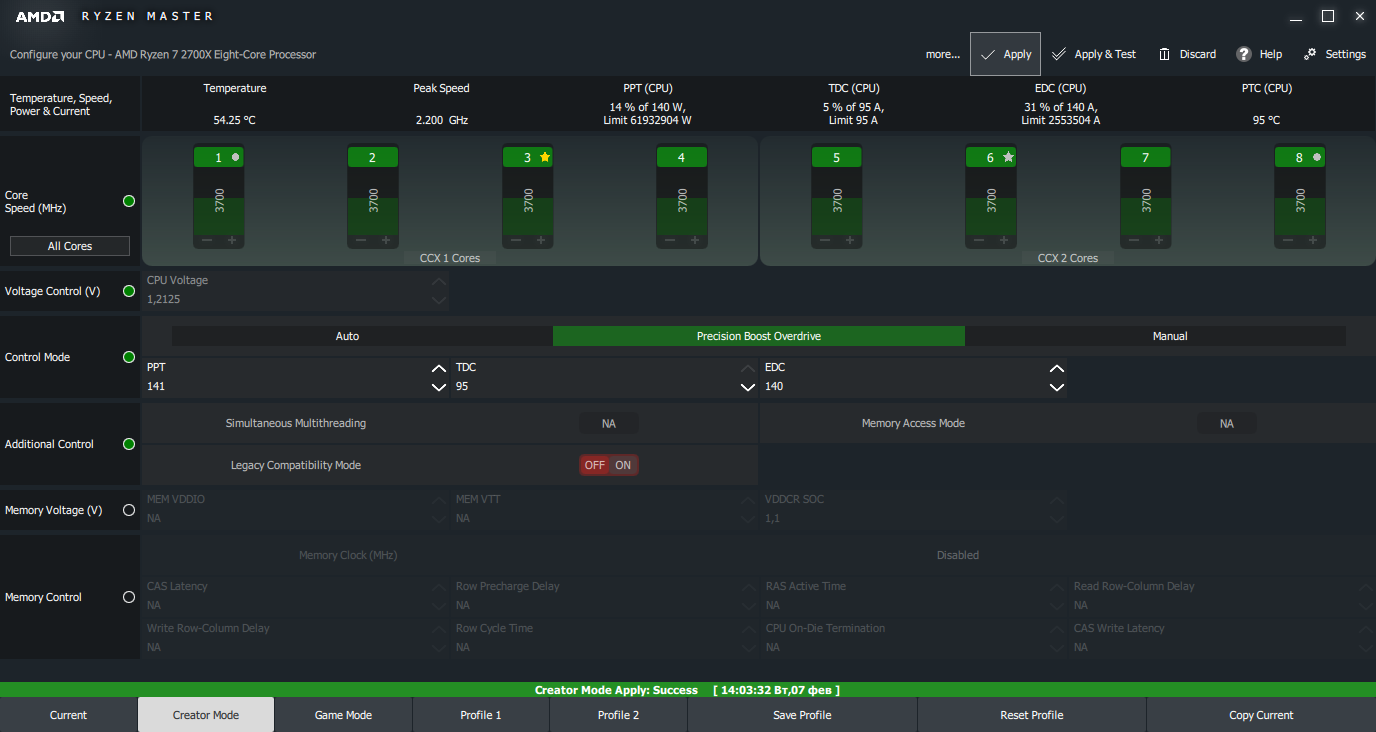Screen dimensions: 1376x732
Task: Increase core 7 speed with plus
Action: tap(1159, 240)
